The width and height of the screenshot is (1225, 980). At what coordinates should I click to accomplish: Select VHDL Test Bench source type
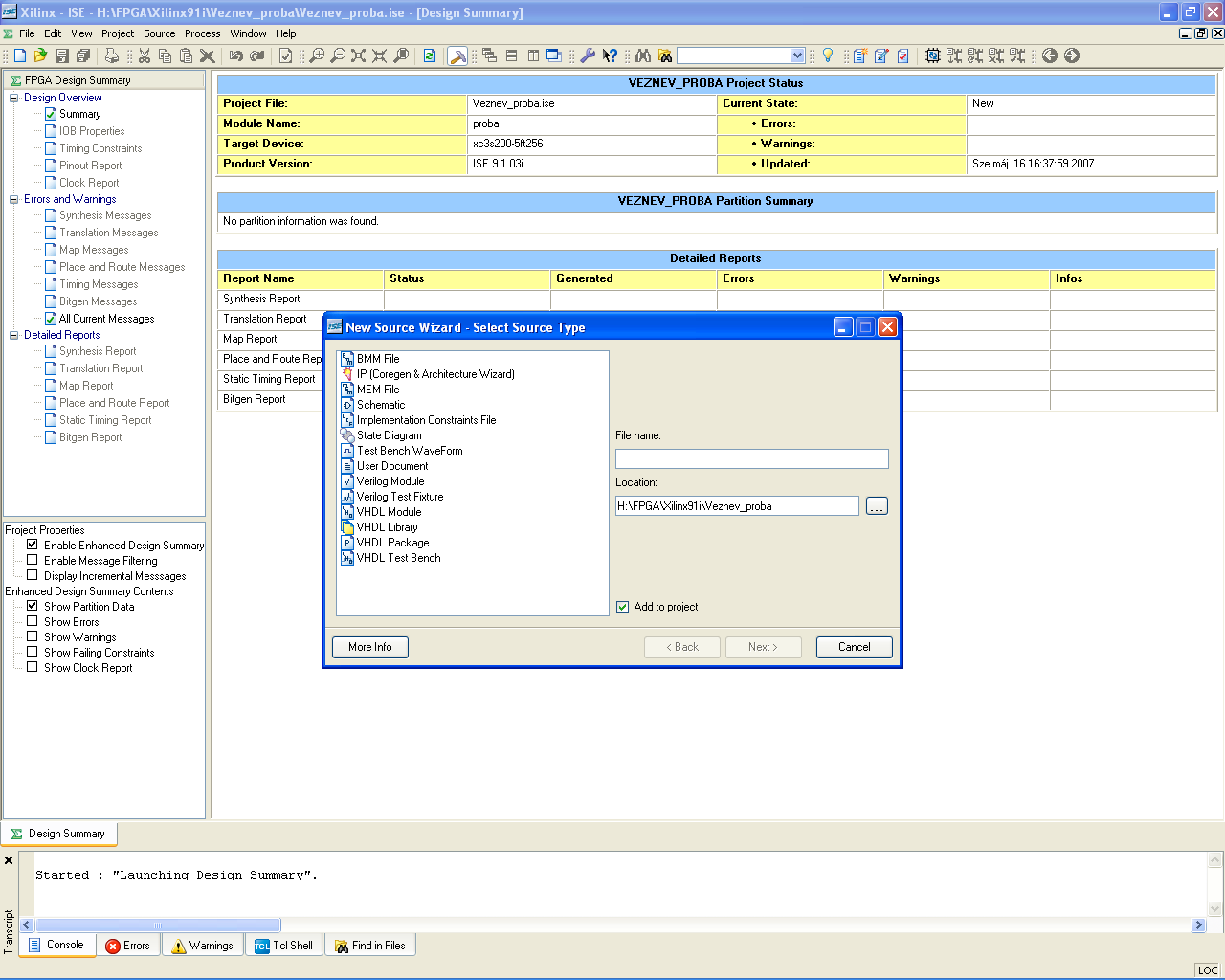[398, 558]
